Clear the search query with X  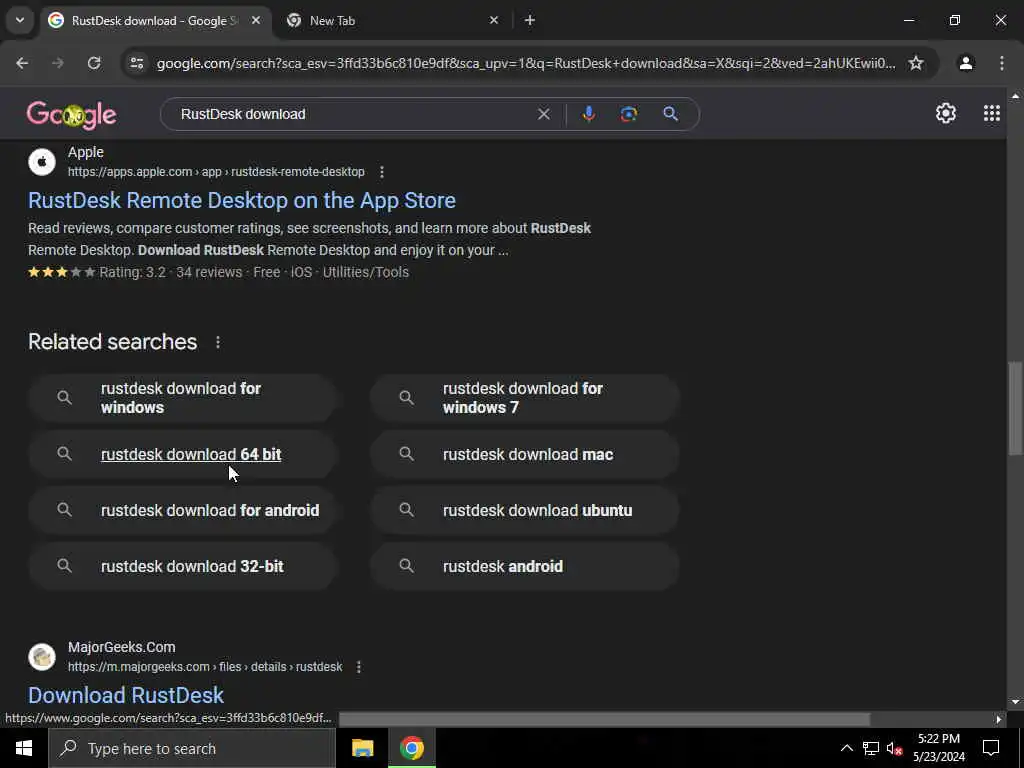coord(543,114)
